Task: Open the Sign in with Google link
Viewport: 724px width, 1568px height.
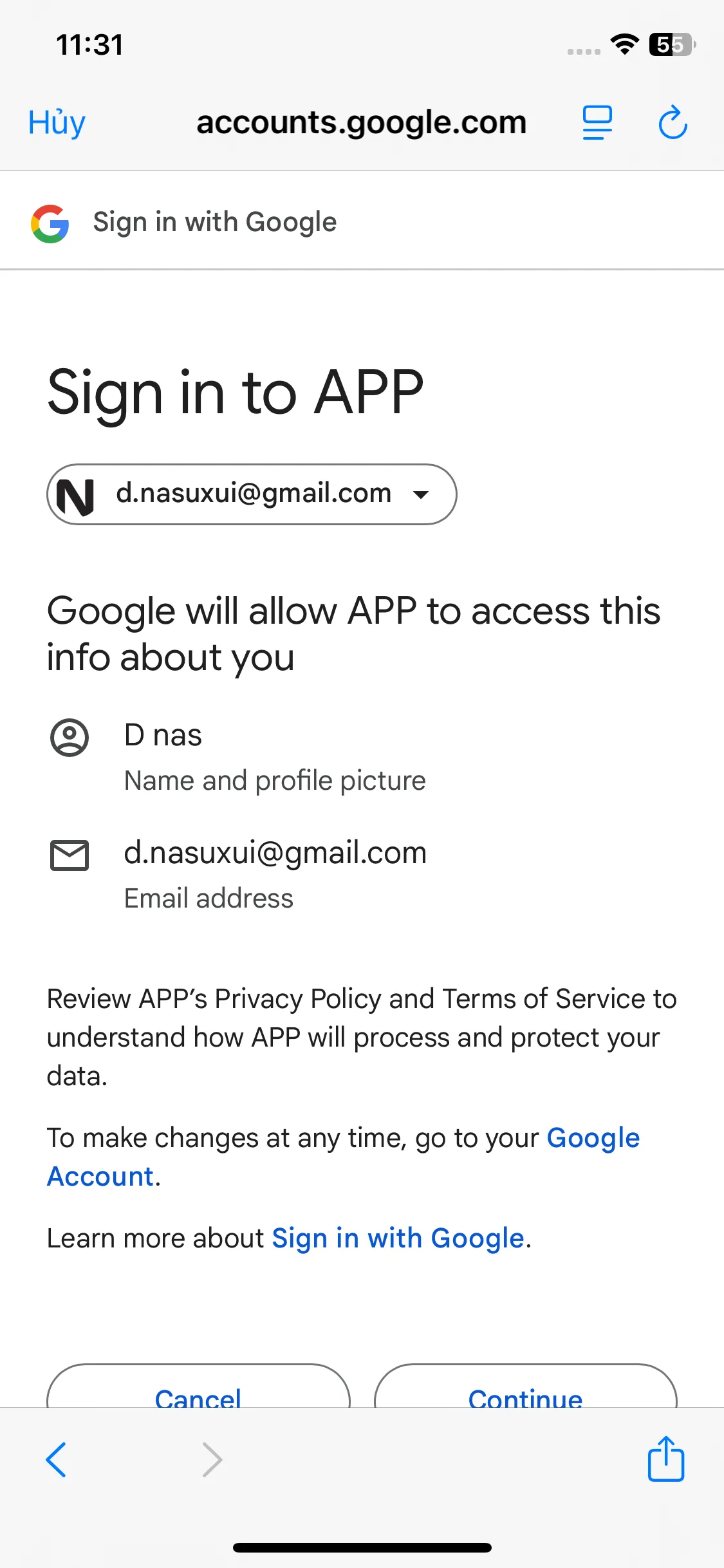Action: tap(398, 1238)
